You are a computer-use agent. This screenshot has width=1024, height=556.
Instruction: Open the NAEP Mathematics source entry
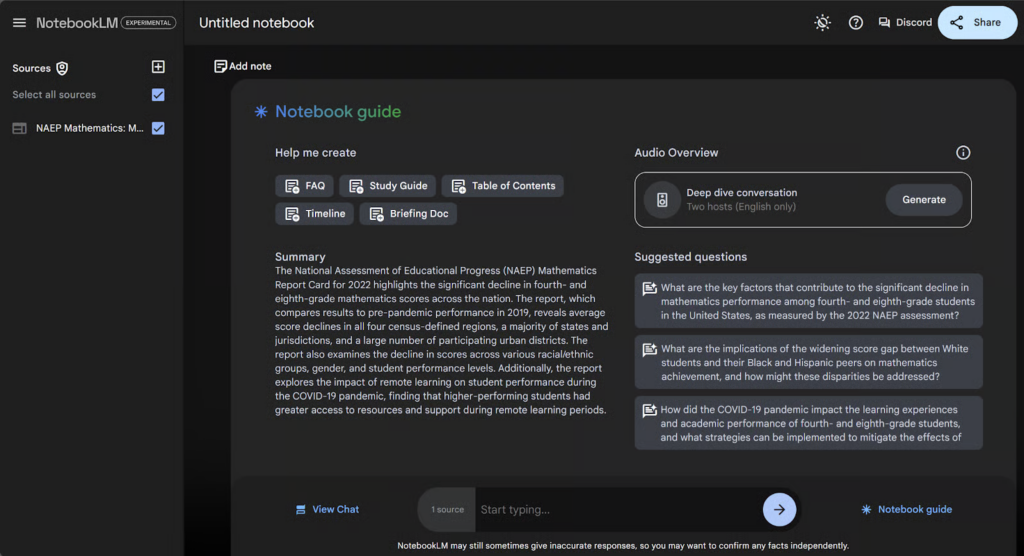click(89, 128)
